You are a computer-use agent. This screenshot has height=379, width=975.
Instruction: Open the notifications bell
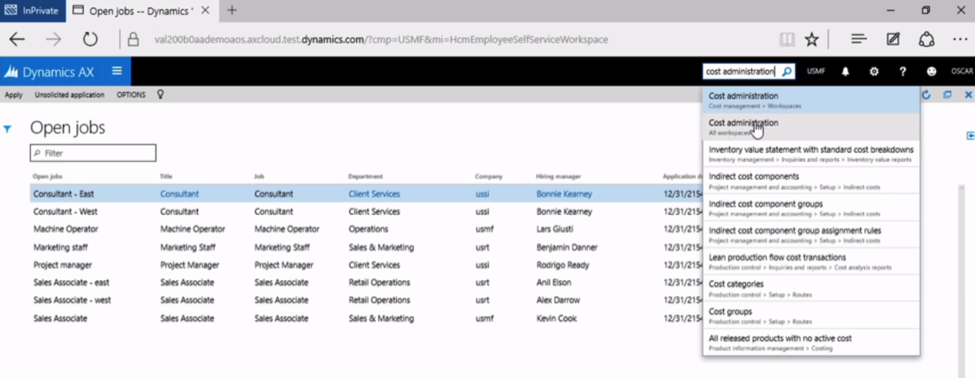coord(845,71)
